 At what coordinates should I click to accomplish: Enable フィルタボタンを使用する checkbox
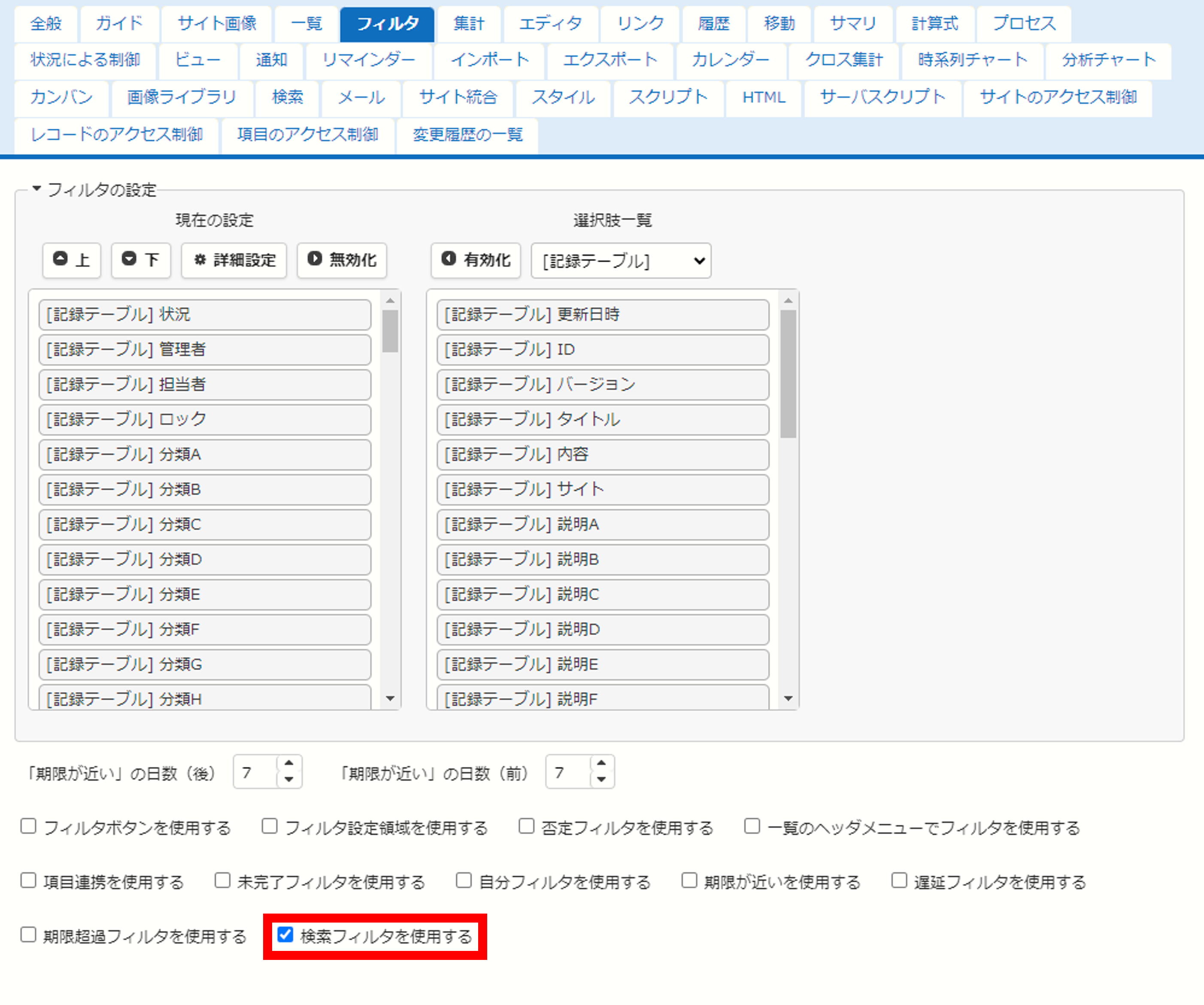pos(28,826)
